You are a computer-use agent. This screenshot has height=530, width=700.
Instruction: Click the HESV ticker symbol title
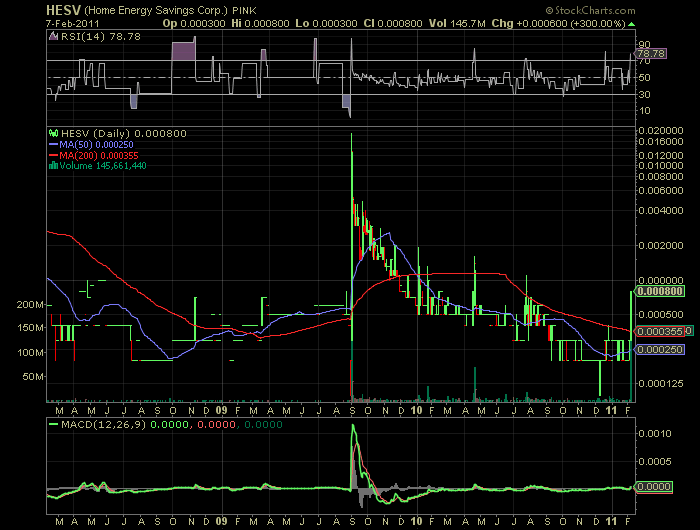coord(63,10)
